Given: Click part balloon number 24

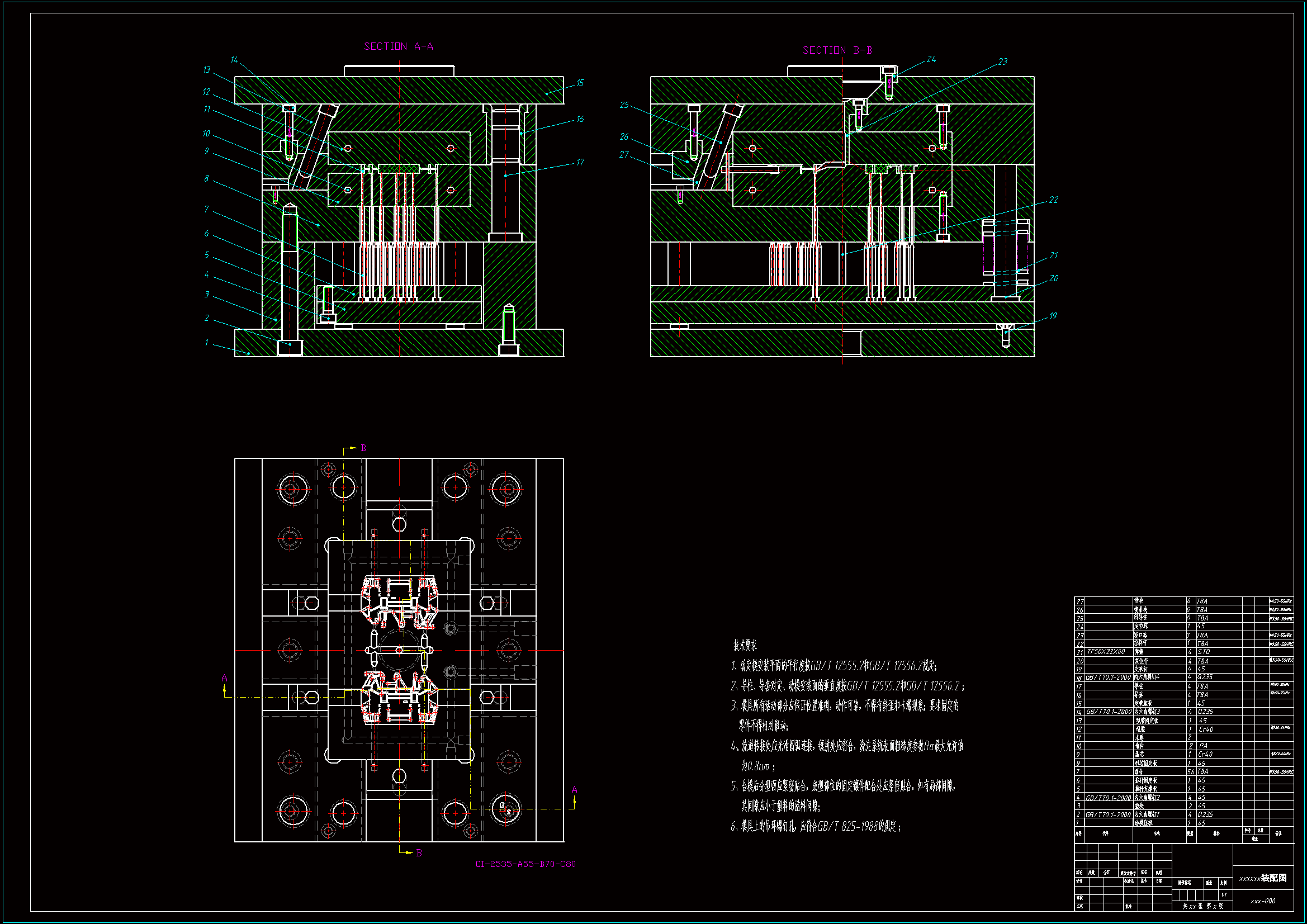Looking at the screenshot, I should coord(931,59).
